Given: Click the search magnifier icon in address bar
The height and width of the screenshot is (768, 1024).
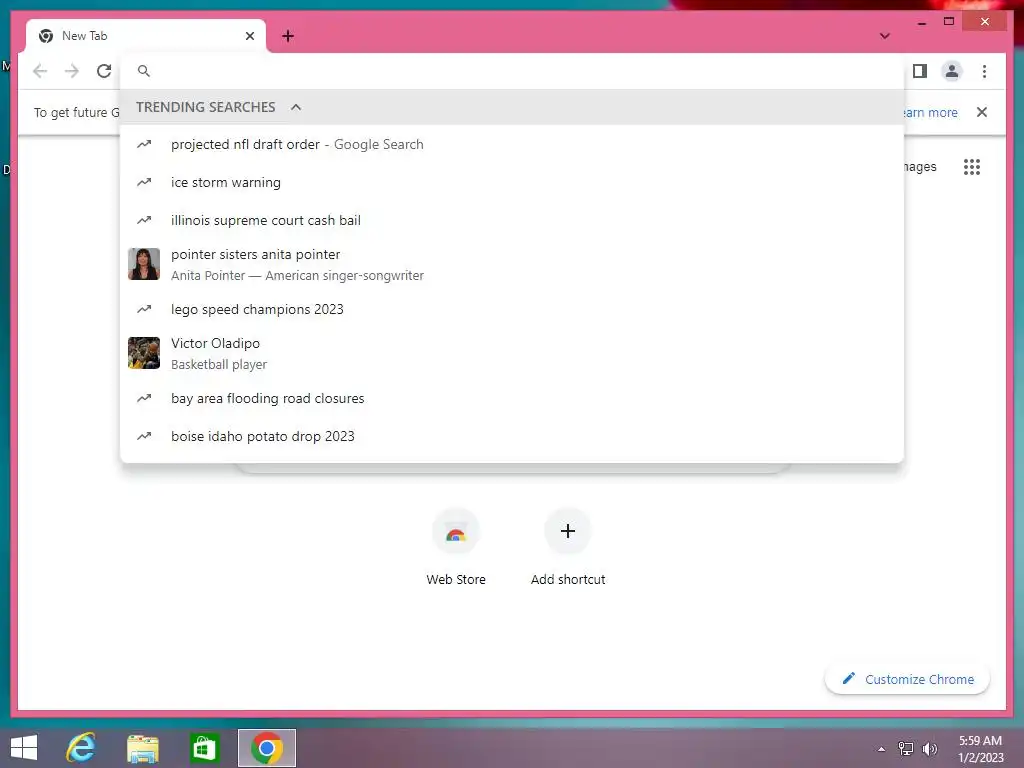Looking at the screenshot, I should pos(144,71).
